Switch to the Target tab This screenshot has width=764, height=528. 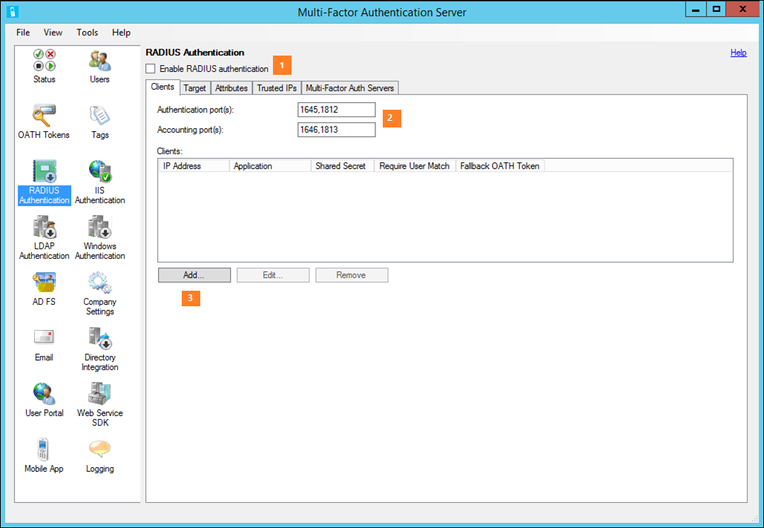(195, 88)
